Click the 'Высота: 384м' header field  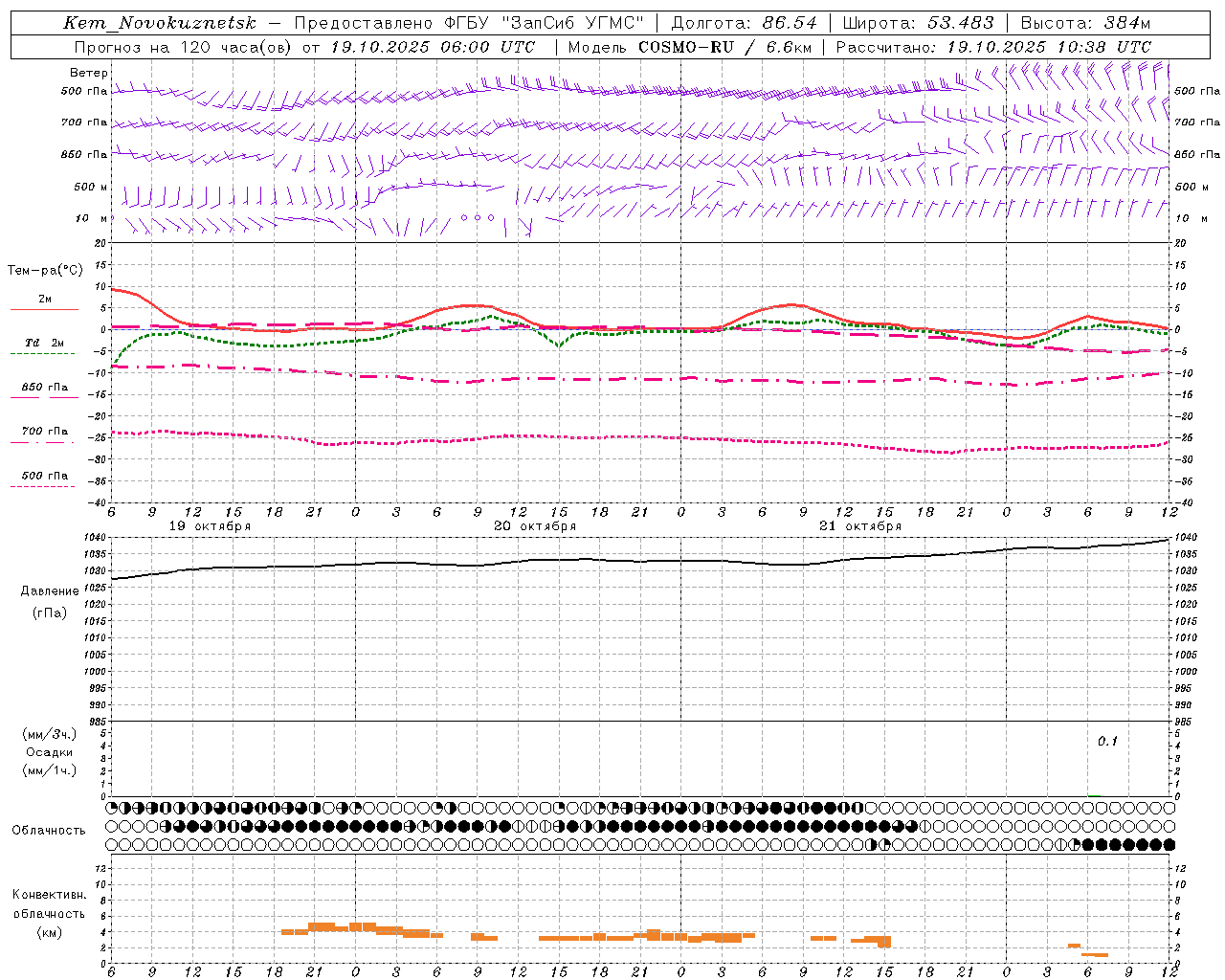(x=1085, y=23)
